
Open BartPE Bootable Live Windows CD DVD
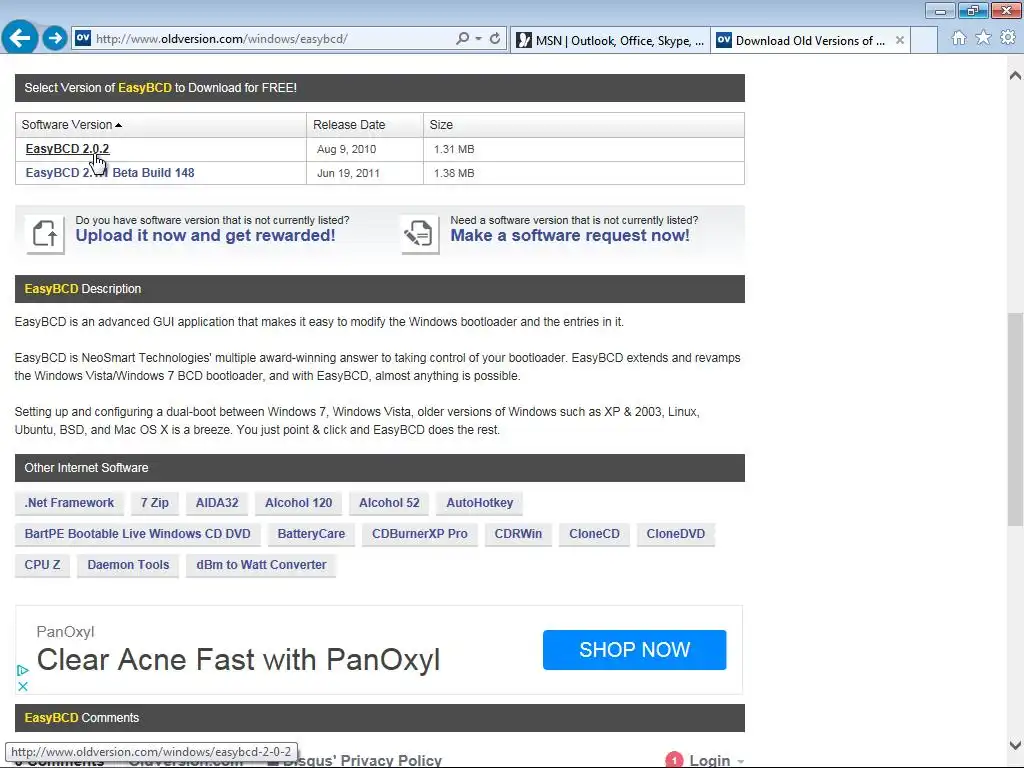click(137, 534)
